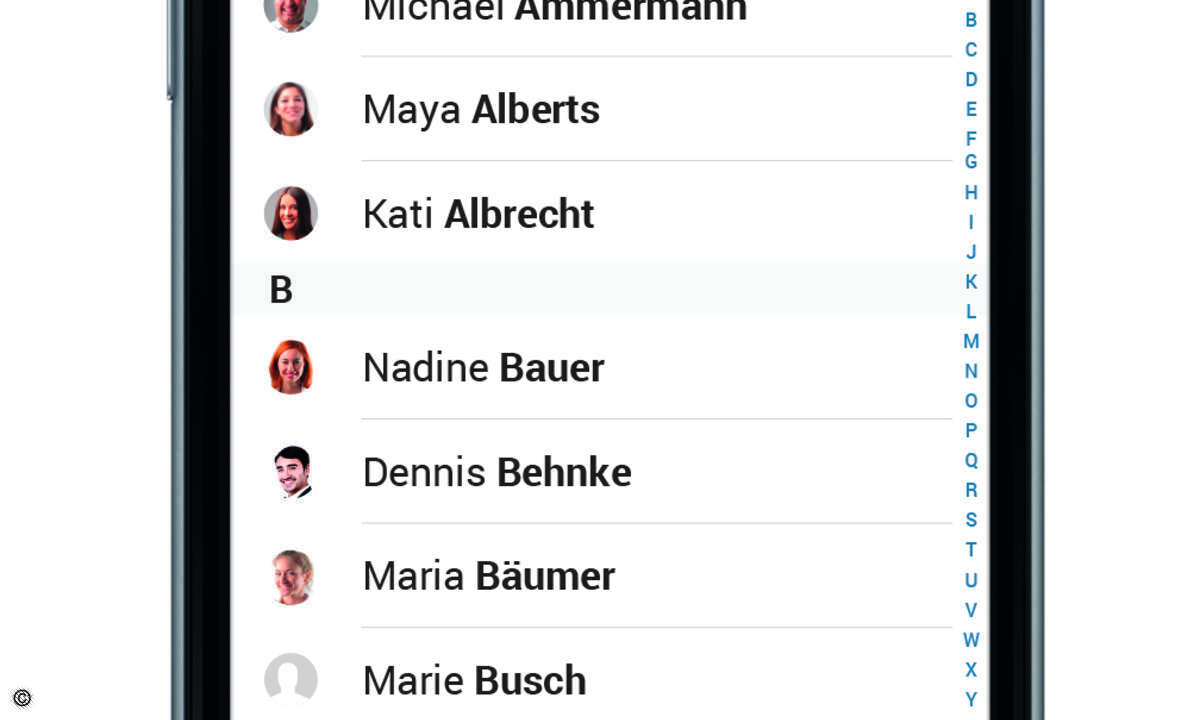Jump to letter K in index
Screen dimensions: 1200x720
(971, 282)
